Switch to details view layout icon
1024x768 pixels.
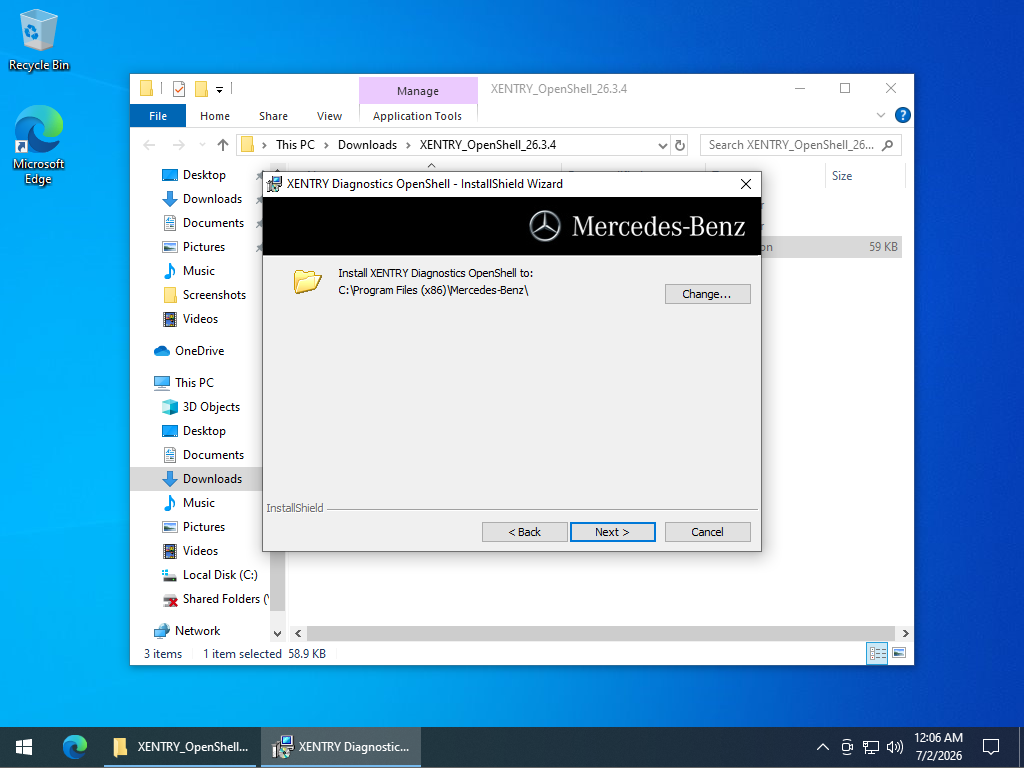(877, 653)
